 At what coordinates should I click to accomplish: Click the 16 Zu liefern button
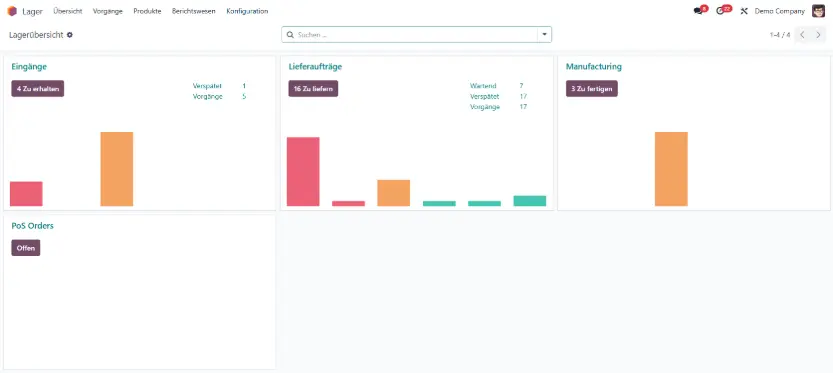[313, 89]
